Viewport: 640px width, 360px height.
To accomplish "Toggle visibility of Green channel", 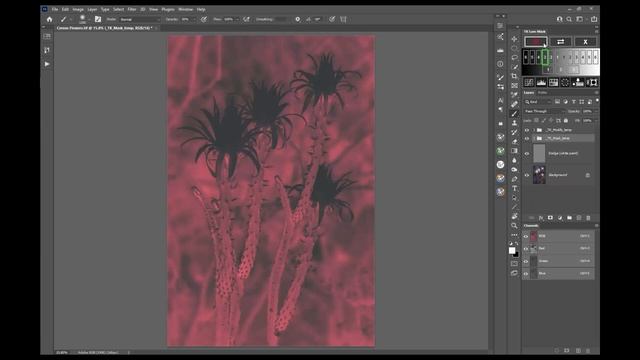I will tap(526, 261).
